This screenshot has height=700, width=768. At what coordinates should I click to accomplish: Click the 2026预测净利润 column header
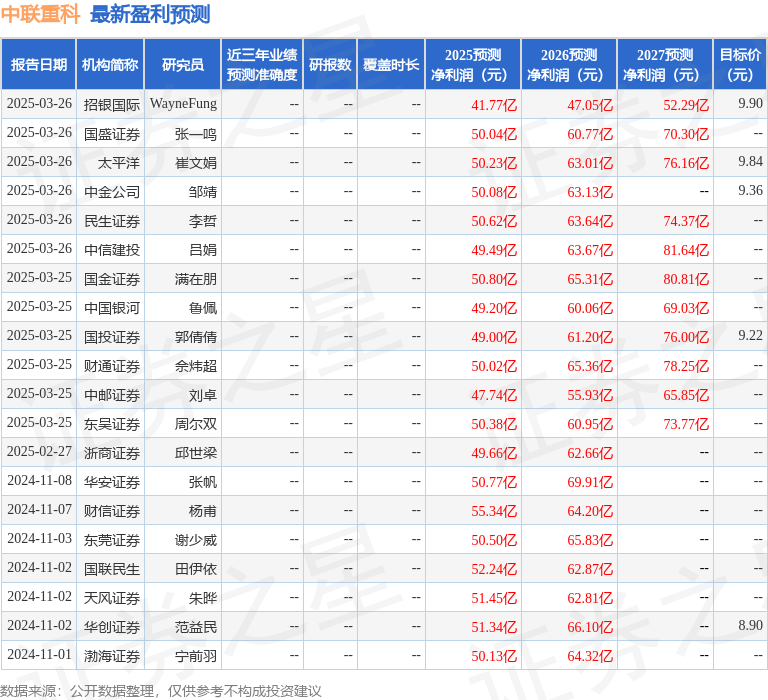tap(569, 65)
